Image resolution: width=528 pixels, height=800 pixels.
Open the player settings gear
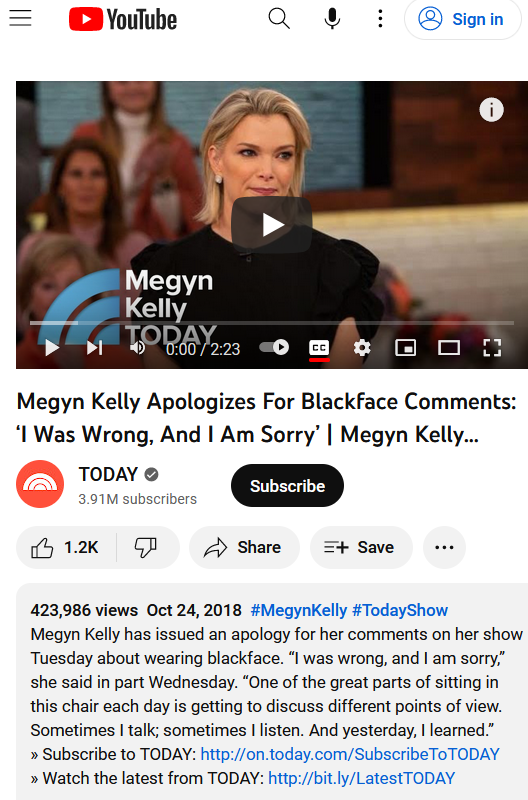pyautogui.click(x=362, y=348)
